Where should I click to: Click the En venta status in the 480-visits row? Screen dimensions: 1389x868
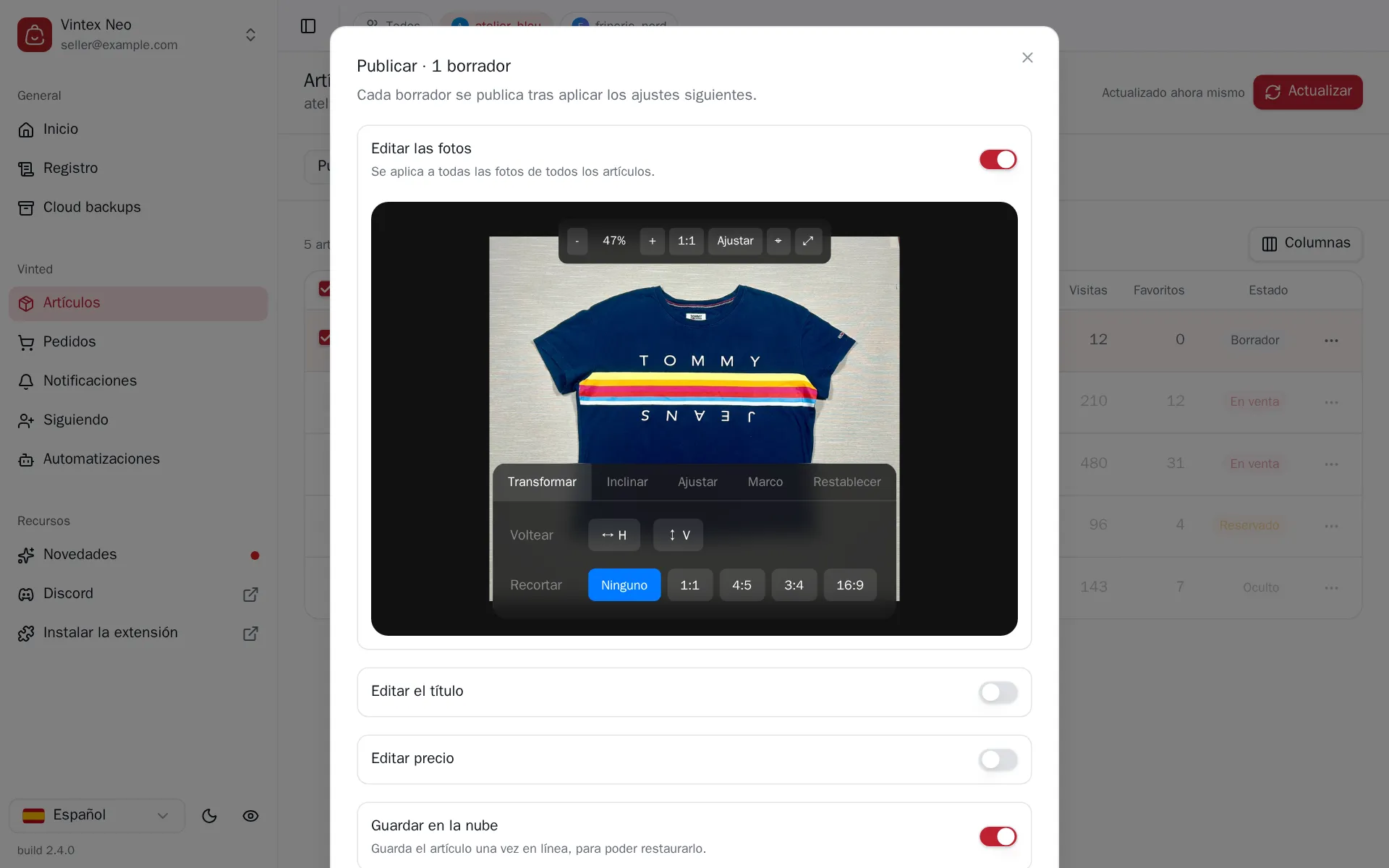coord(1254,464)
